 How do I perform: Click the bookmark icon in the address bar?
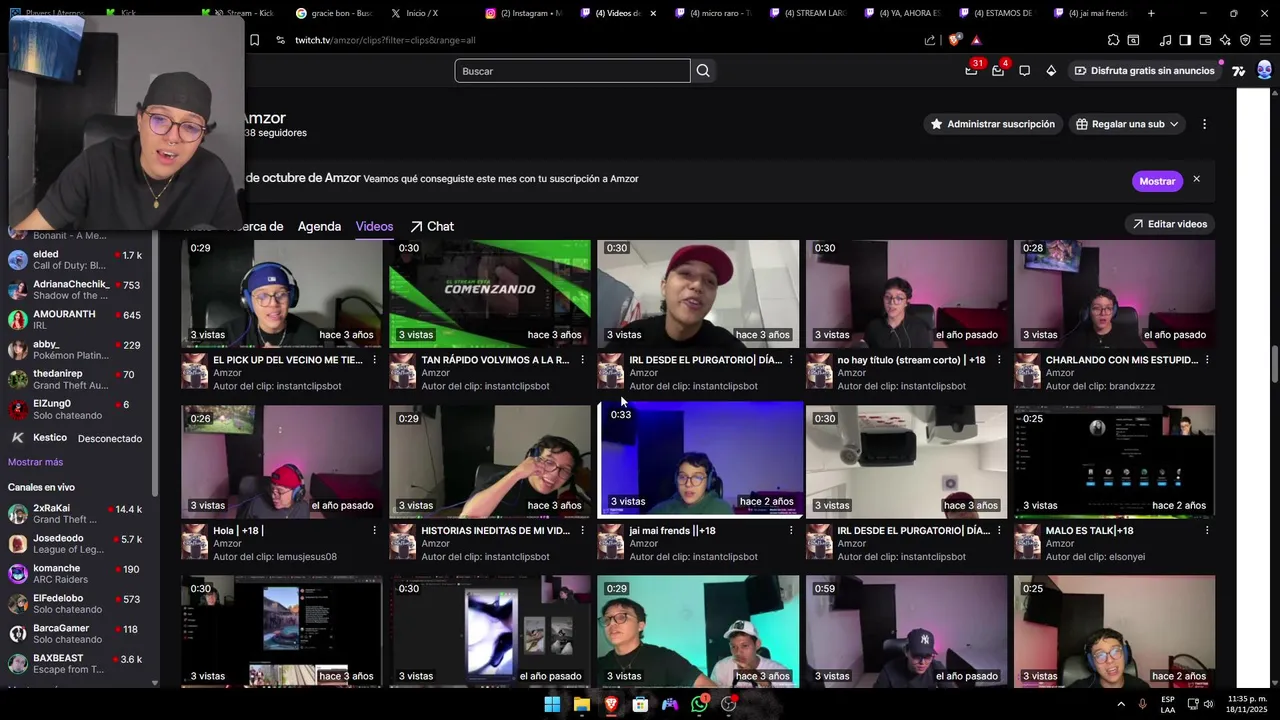point(254,40)
